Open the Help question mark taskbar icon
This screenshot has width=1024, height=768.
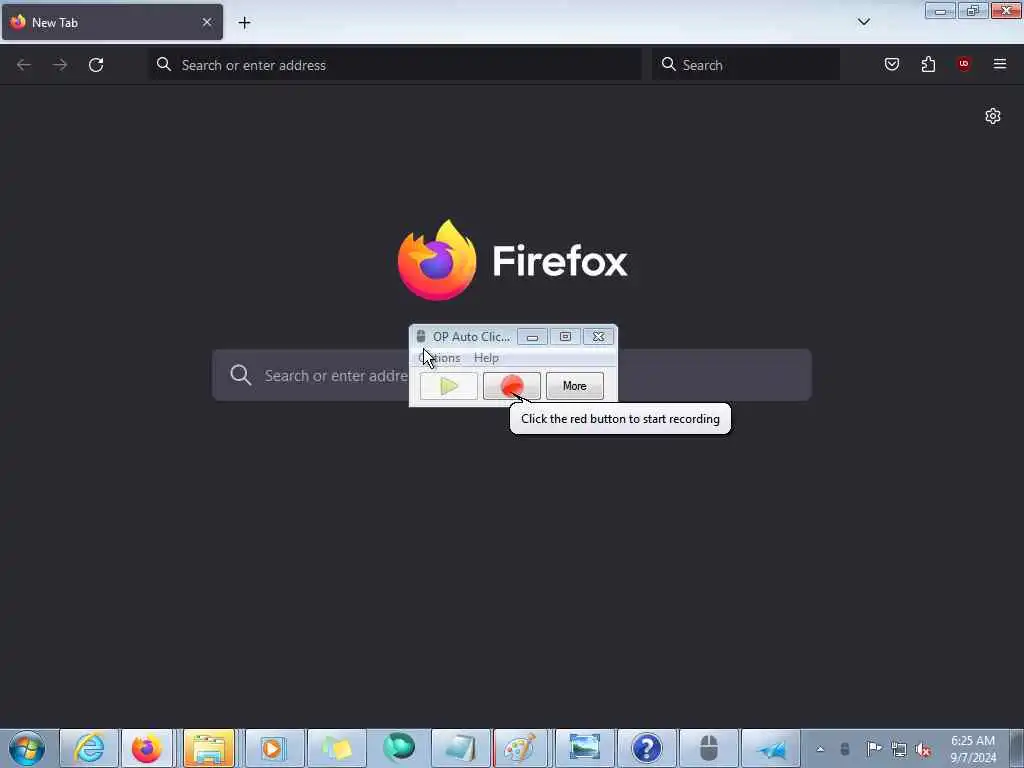click(x=647, y=748)
